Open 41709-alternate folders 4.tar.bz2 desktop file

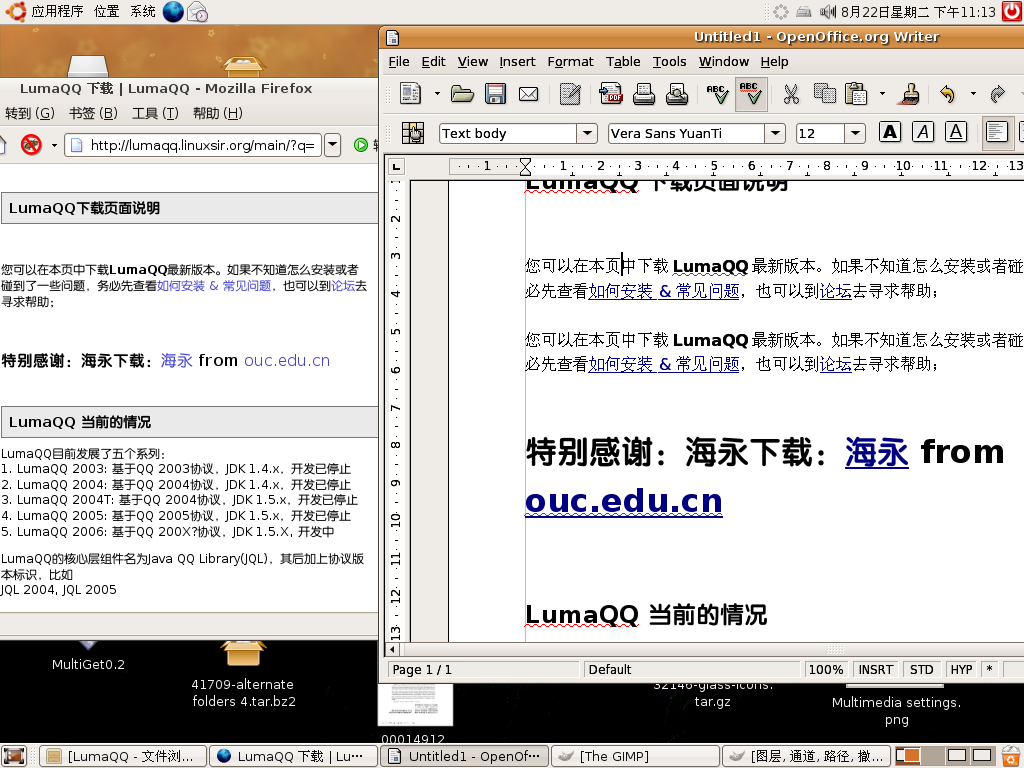click(243, 675)
